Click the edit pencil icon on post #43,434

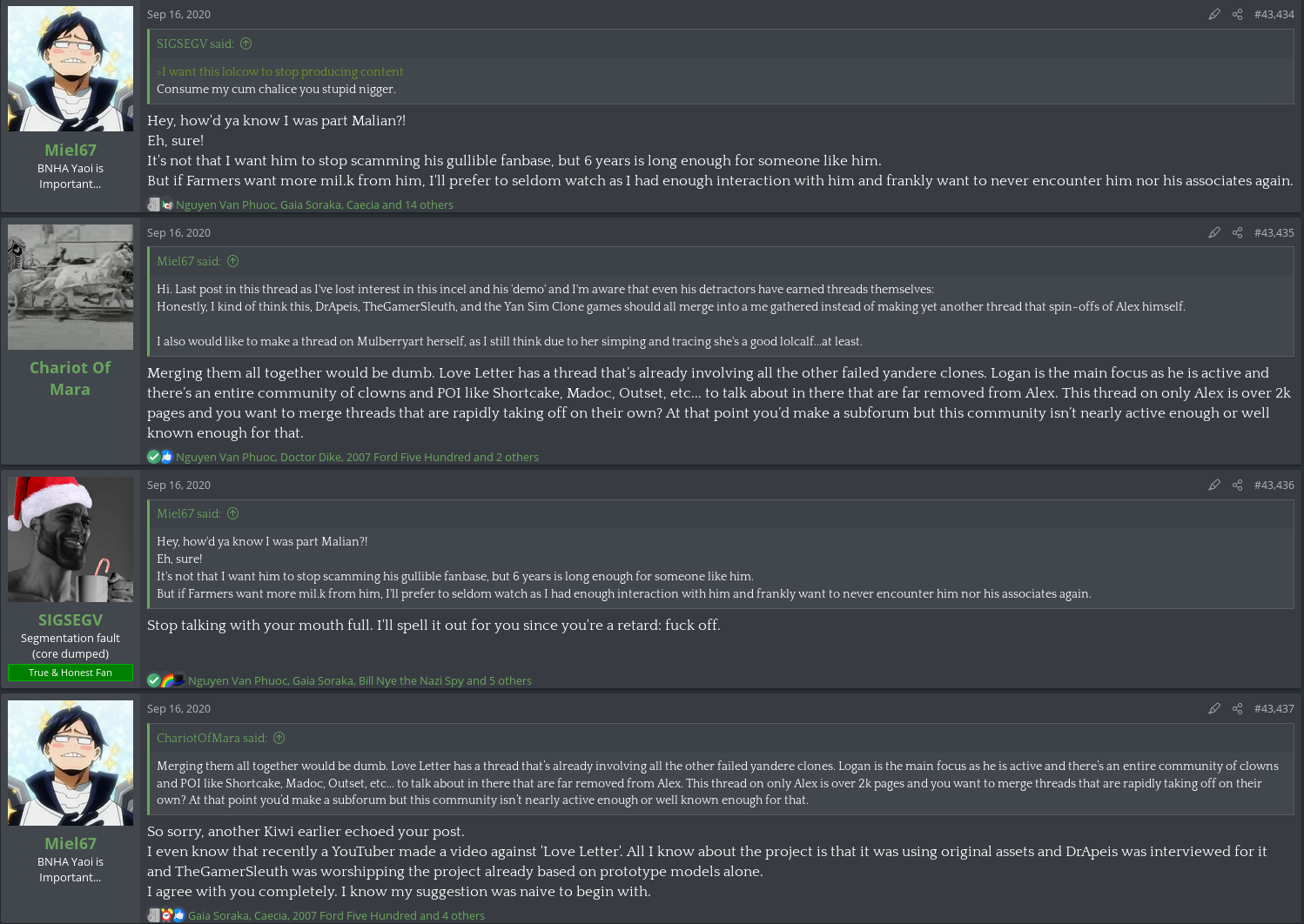[1214, 15]
